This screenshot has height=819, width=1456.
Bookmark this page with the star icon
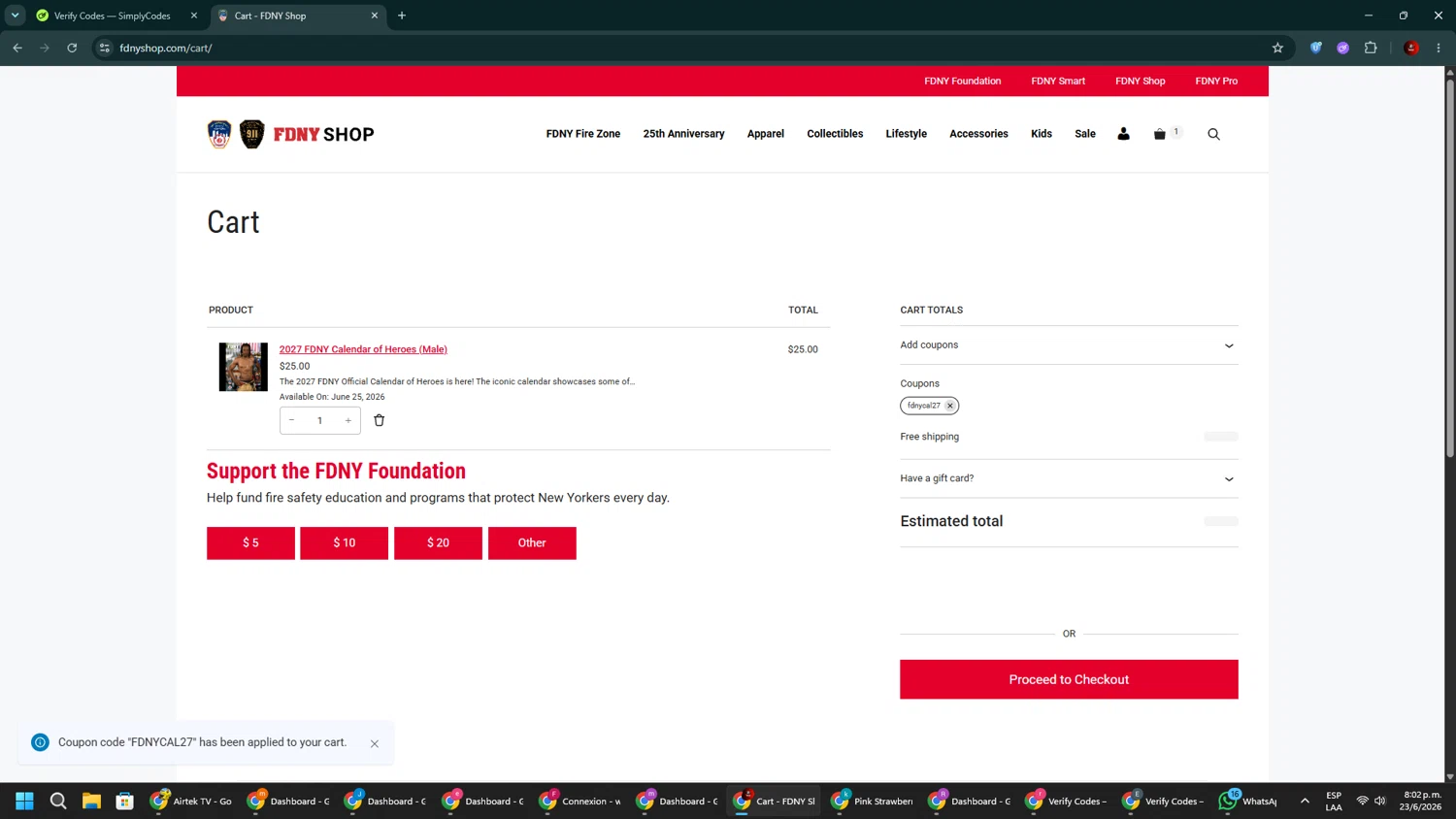coord(1277,48)
